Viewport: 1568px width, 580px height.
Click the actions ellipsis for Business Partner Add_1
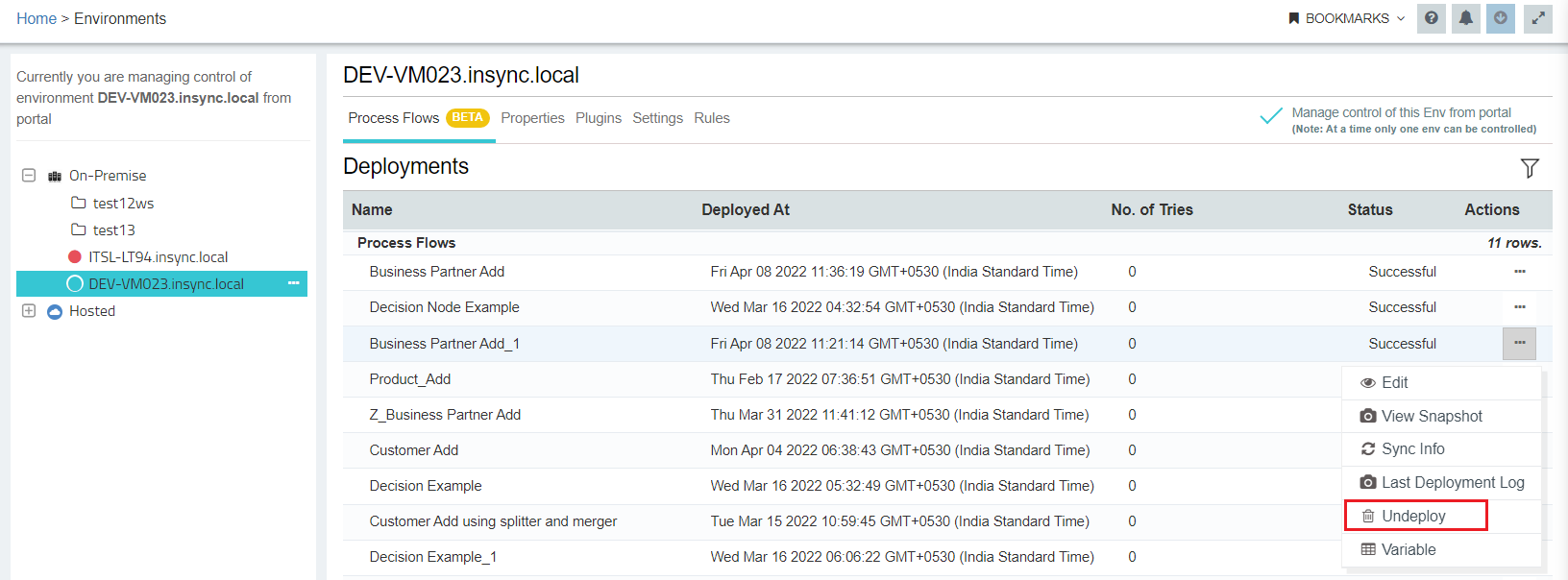(1520, 343)
